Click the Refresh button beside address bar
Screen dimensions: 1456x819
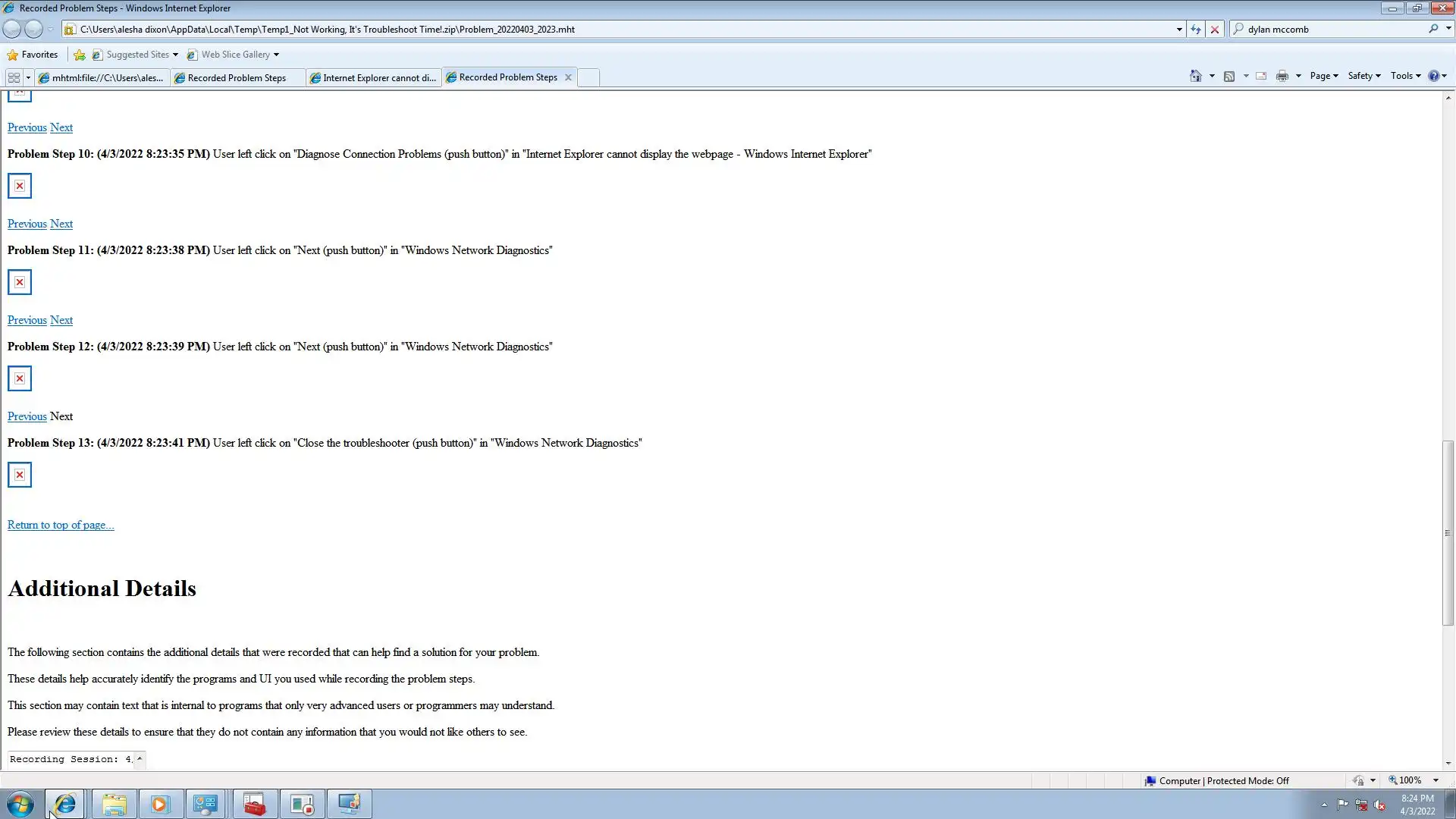click(1196, 30)
